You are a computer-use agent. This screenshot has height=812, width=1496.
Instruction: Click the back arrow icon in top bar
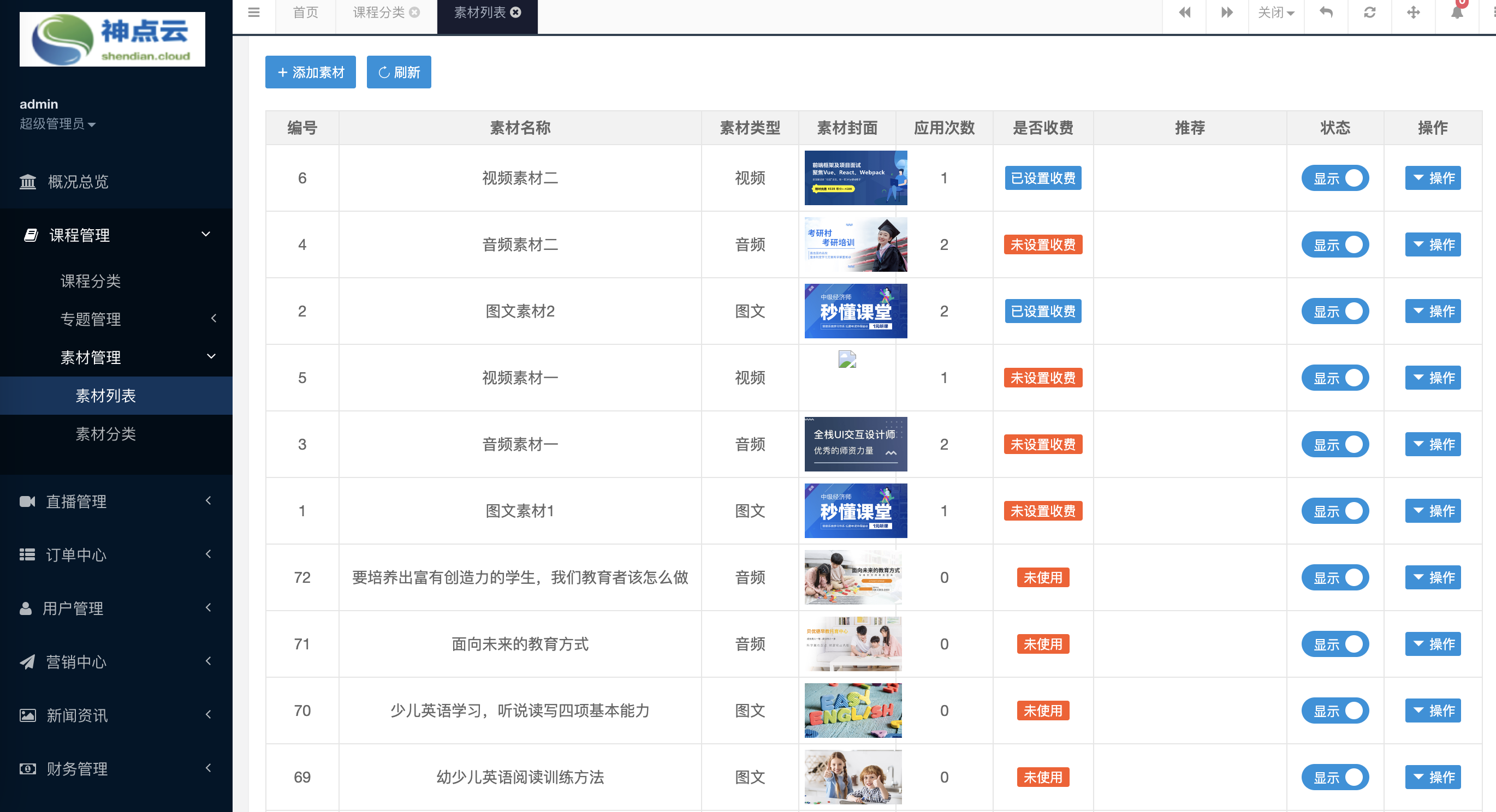point(1326,12)
